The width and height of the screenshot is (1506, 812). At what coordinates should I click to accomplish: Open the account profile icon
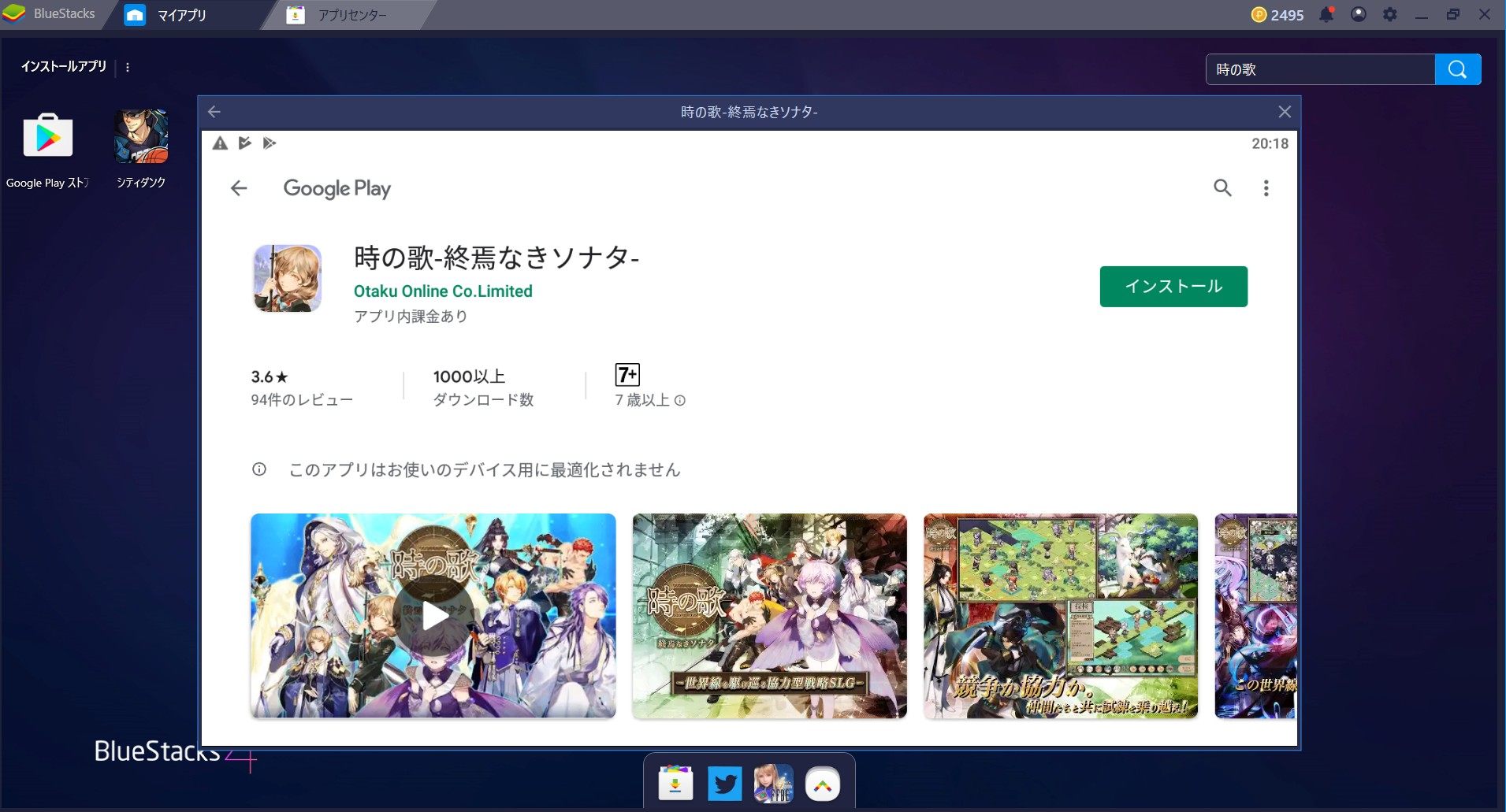click(1359, 14)
